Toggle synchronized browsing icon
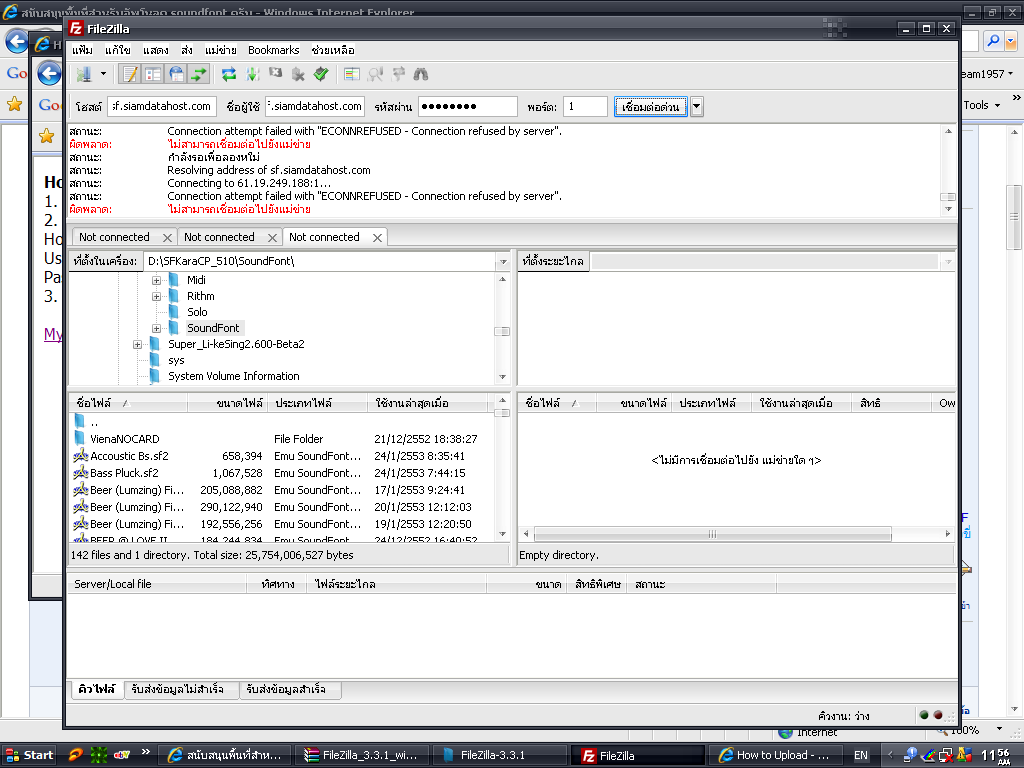This screenshot has width=1024, height=768. point(398,74)
